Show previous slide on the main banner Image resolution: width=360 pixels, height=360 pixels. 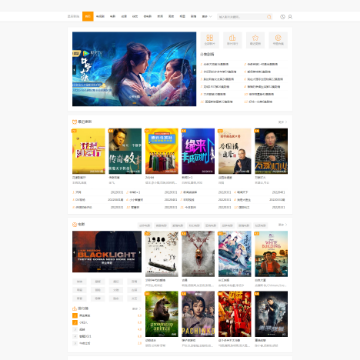74,70
